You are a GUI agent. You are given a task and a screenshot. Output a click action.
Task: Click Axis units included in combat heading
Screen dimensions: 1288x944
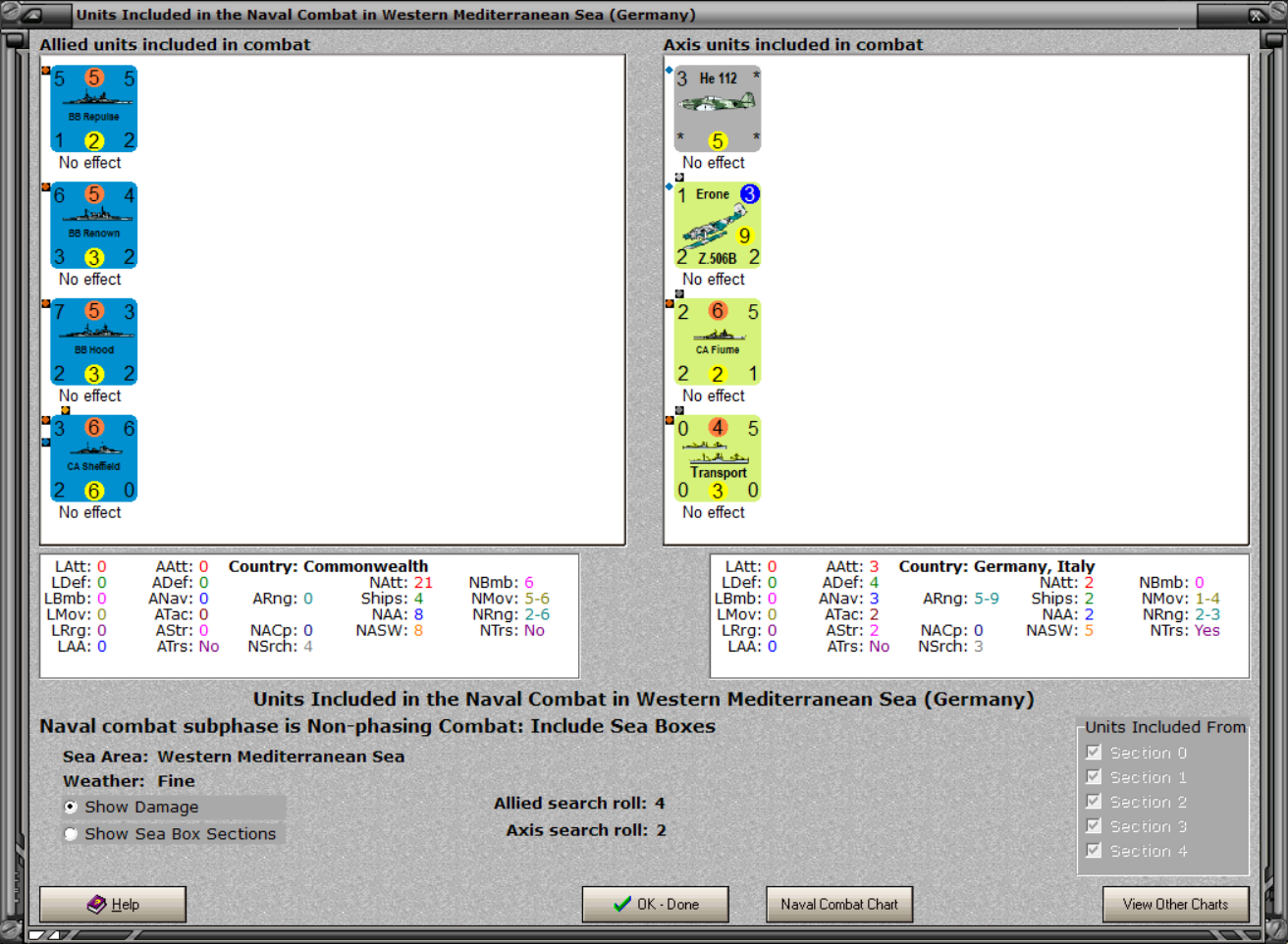(793, 44)
